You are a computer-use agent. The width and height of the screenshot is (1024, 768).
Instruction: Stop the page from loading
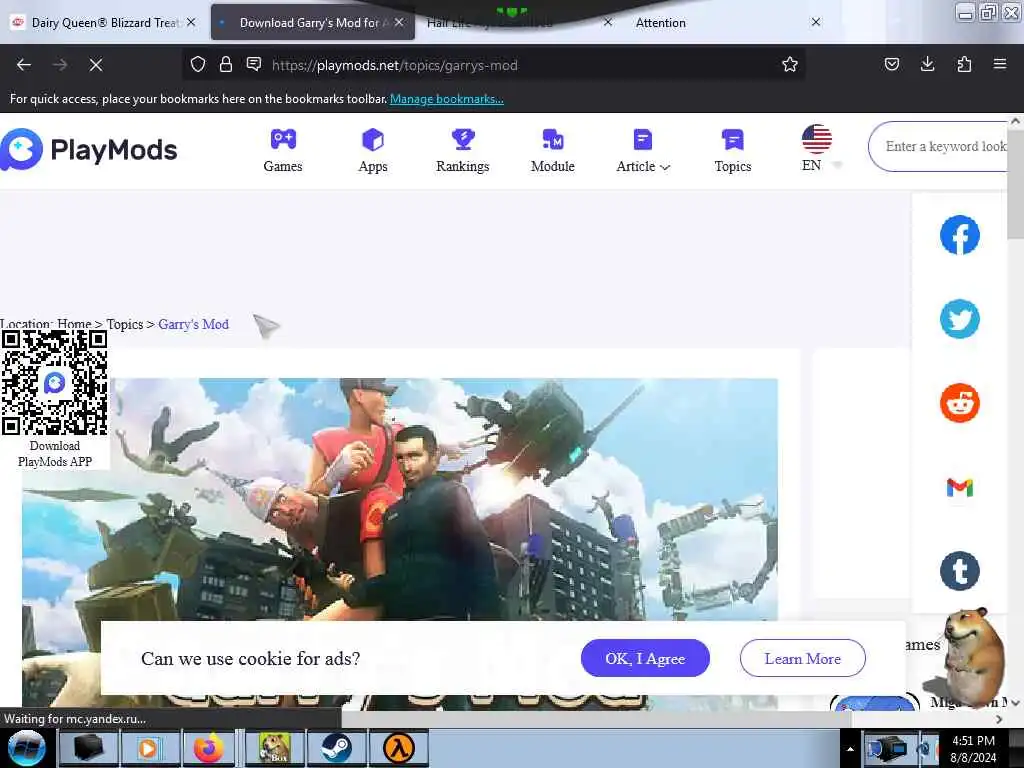[x=95, y=65]
